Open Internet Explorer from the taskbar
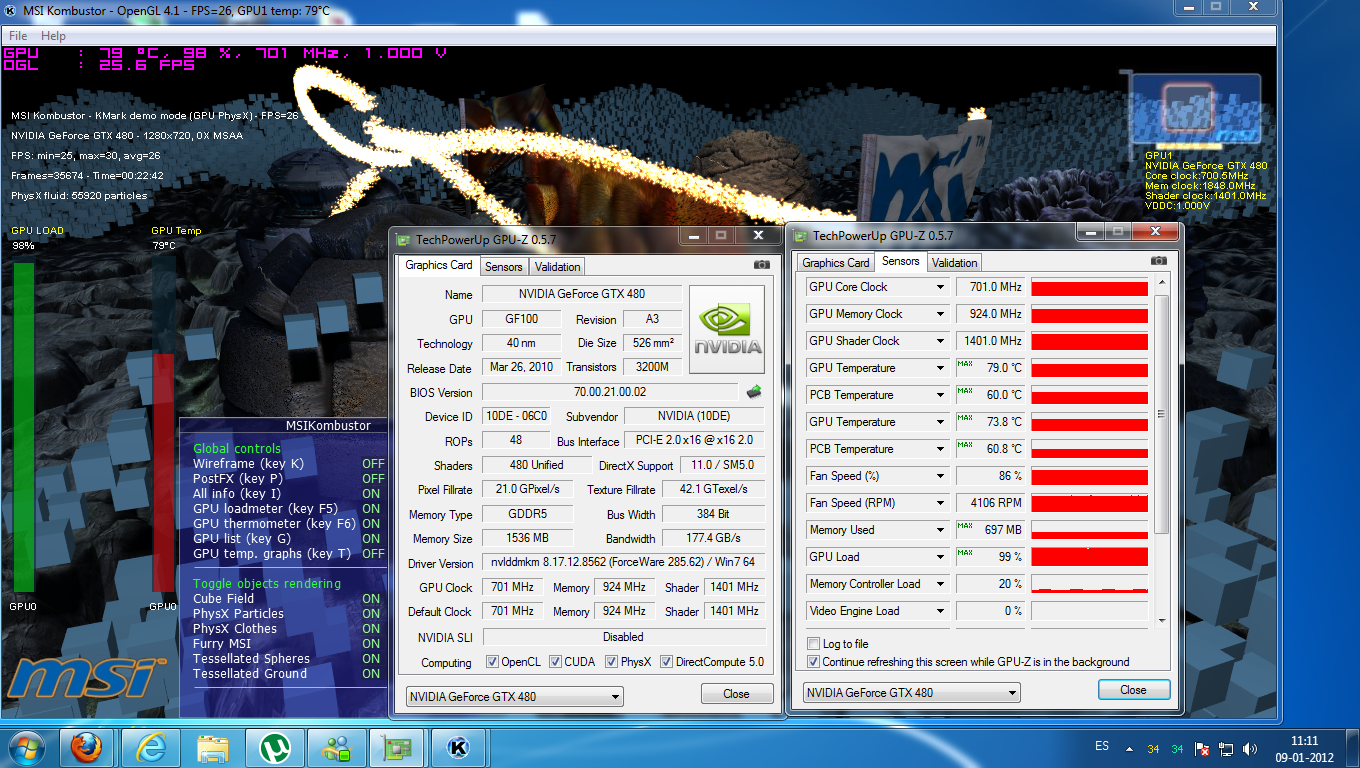Screen dimensions: 1360x768 pos(149,746)
